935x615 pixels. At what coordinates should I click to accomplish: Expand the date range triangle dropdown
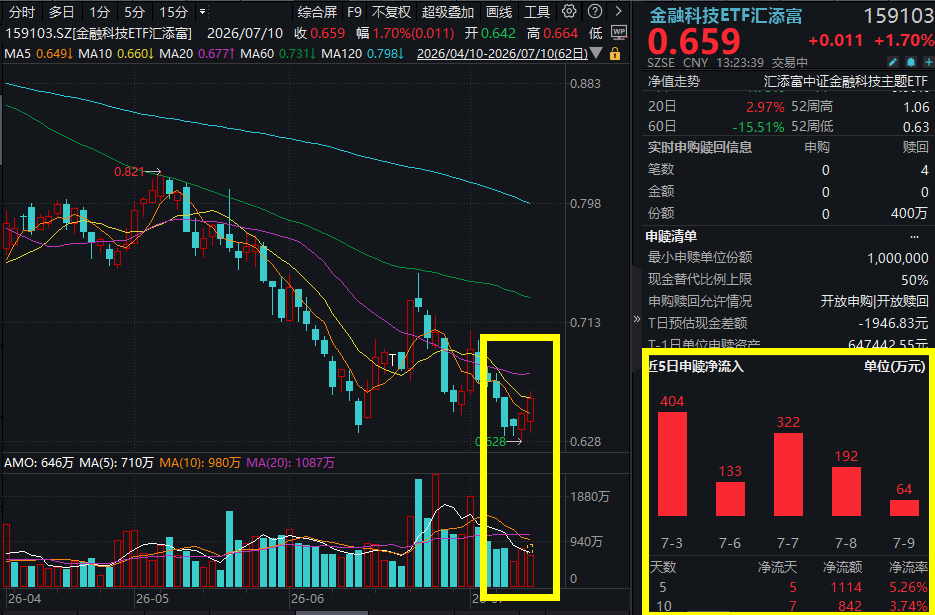[x=598, y=54]
